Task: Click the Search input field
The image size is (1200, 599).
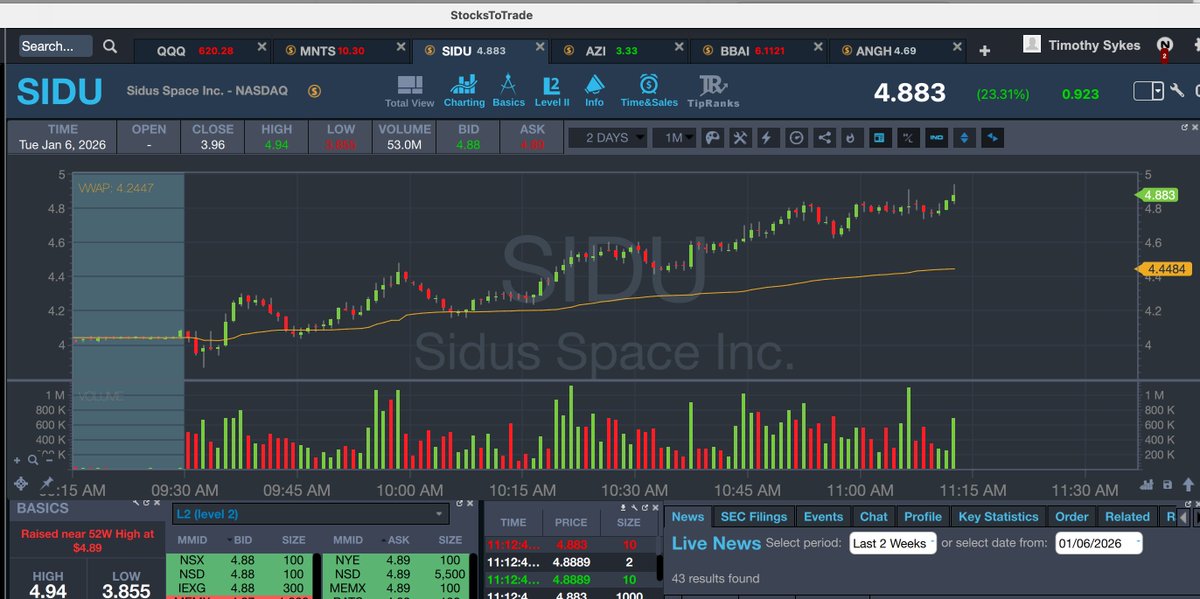Action: coord(56,46)
